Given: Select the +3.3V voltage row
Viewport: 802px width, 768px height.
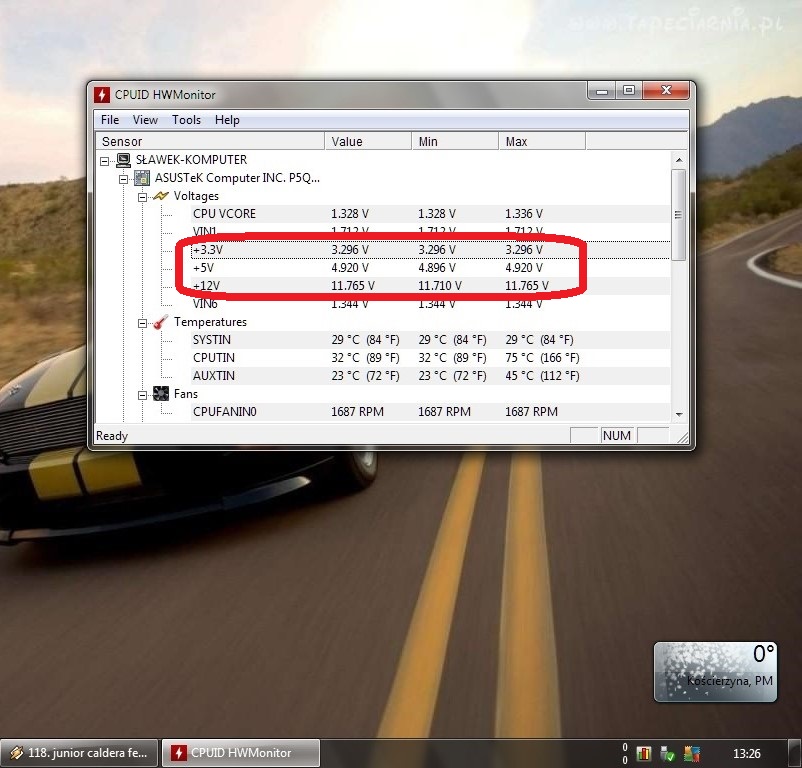Looking at the screenshot, I should [430, 250].
